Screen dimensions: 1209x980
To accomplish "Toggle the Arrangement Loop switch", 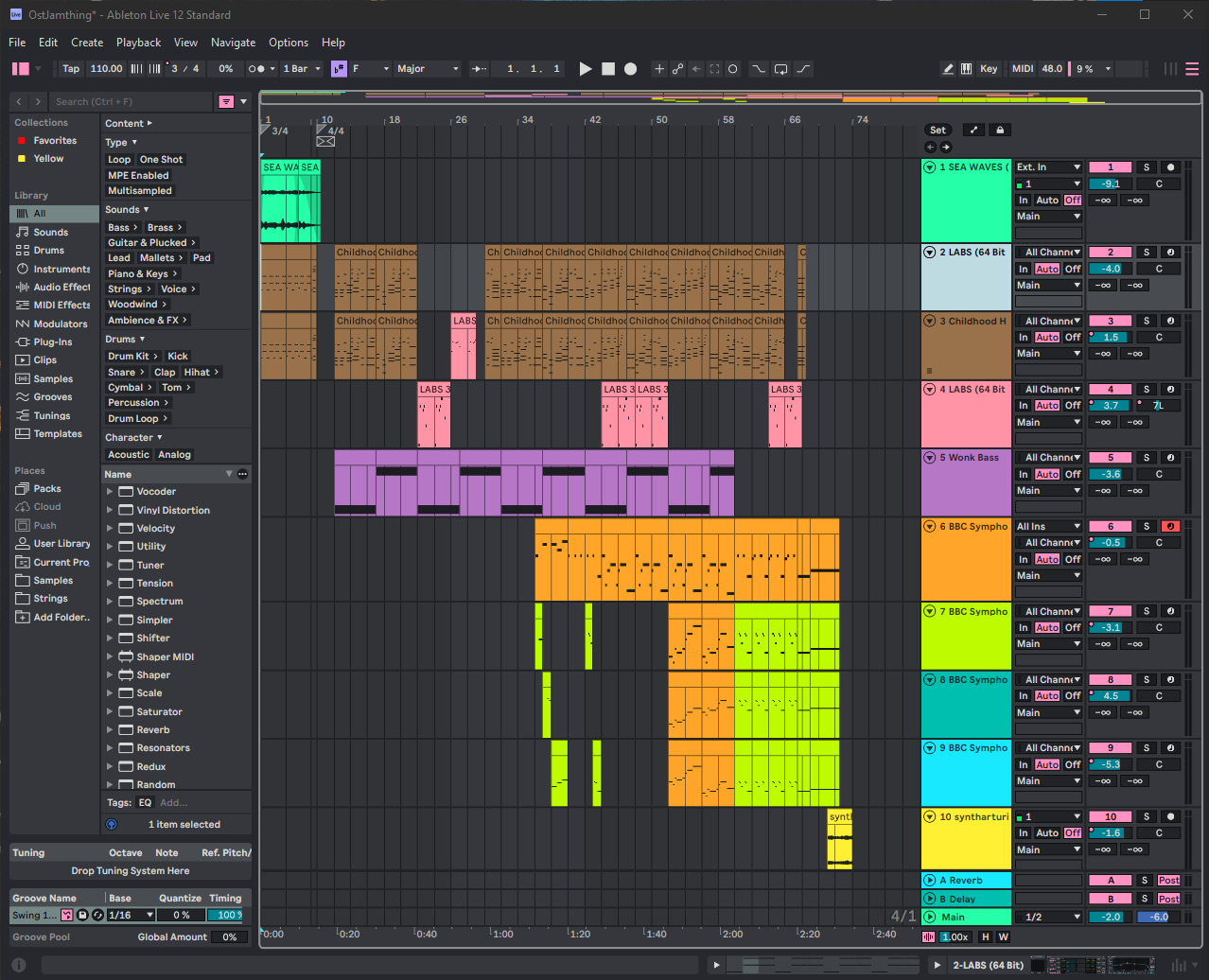I will click(x=780, y=69).
